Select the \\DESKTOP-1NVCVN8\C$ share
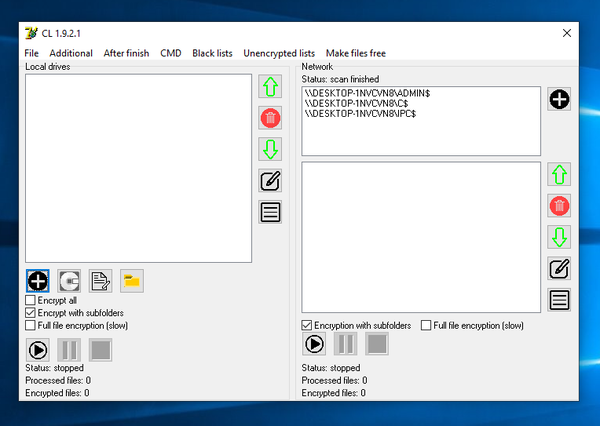This screenshot has height=426, width=600. point(356,103)
